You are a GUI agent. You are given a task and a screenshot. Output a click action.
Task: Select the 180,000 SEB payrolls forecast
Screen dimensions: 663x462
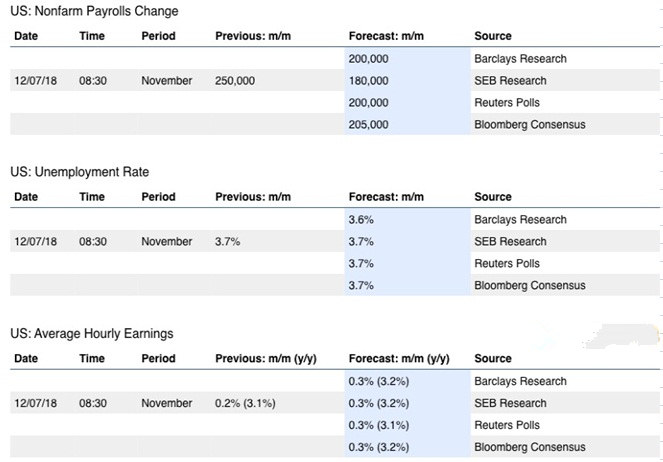[370, 80]
